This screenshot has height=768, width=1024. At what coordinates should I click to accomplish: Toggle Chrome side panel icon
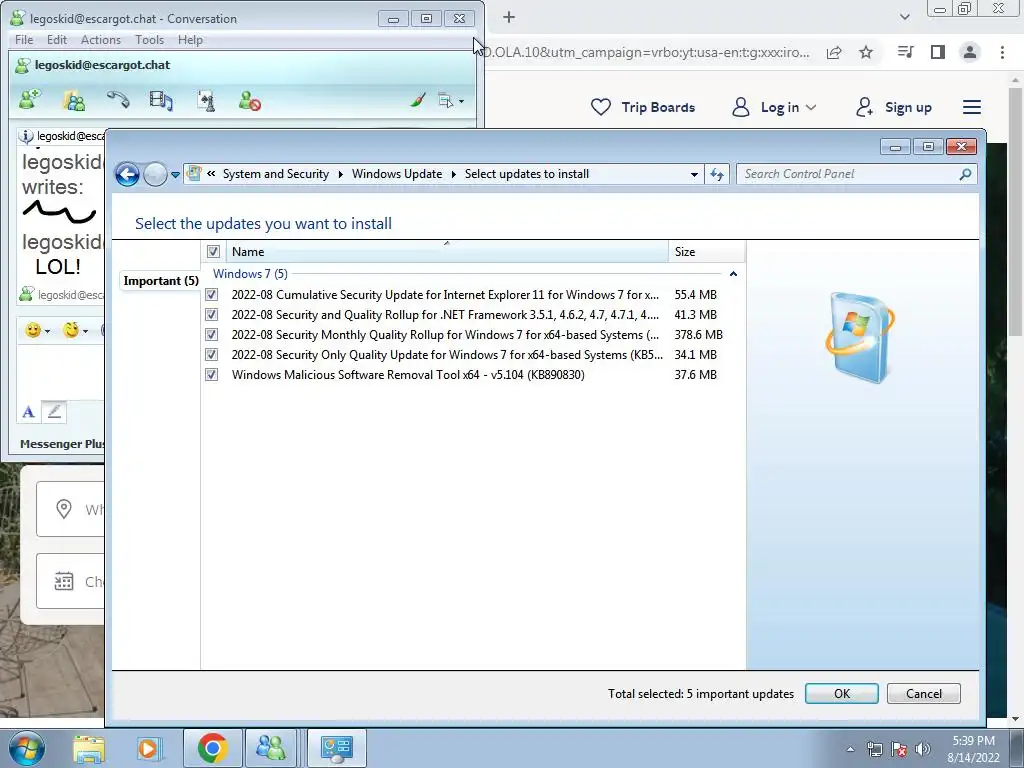point(938,52)
